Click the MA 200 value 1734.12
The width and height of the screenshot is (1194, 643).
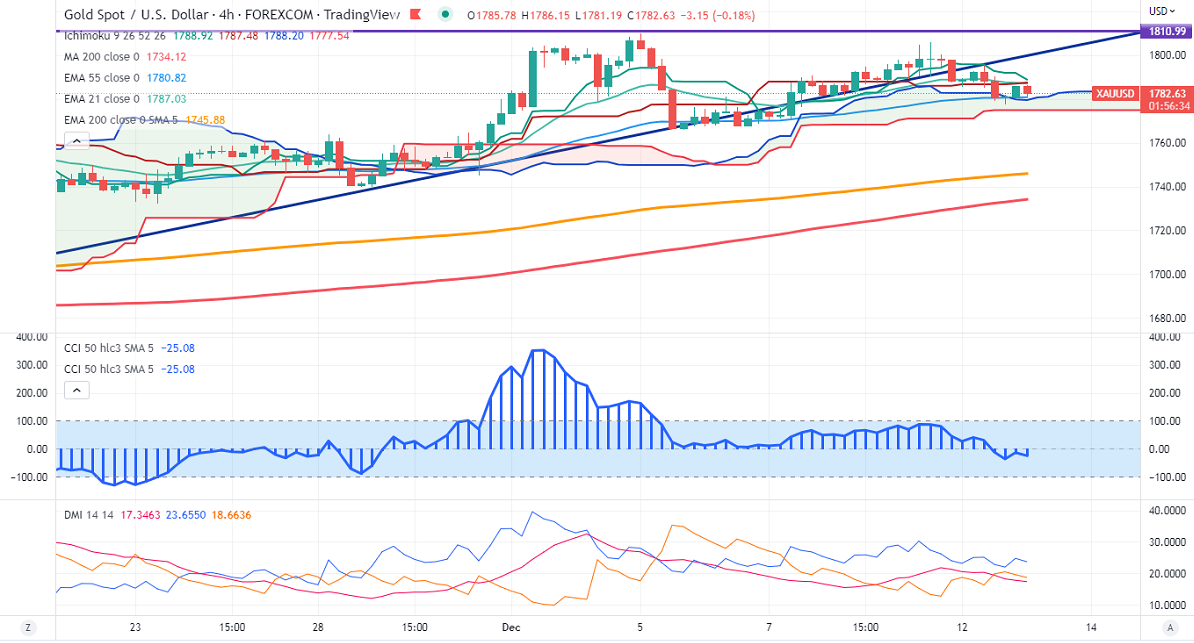[166, 56]
